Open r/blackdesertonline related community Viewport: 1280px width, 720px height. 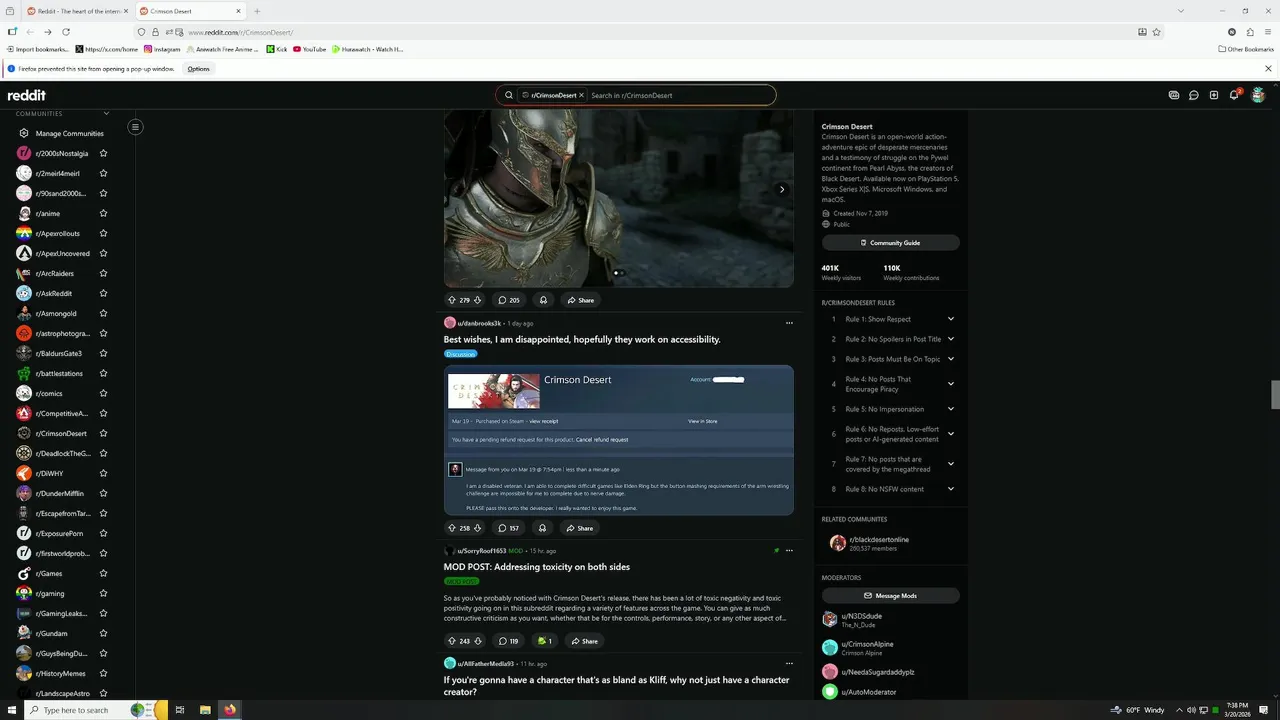[x=877, y=540]
